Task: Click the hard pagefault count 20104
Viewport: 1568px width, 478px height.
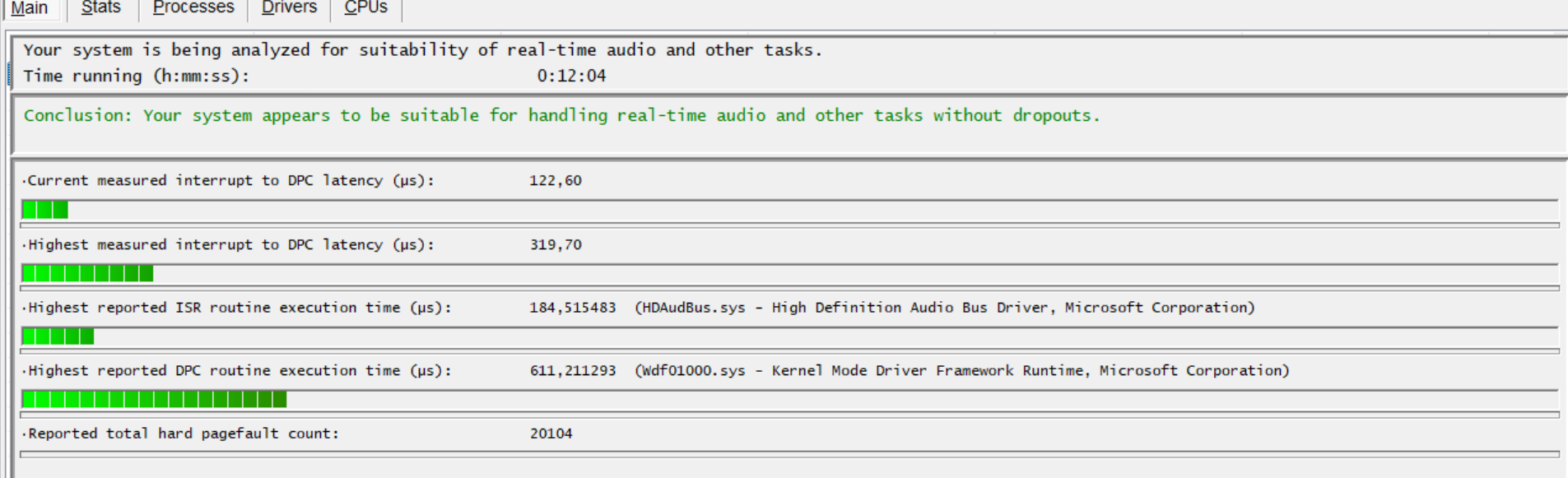Action: tap(551, 434)
